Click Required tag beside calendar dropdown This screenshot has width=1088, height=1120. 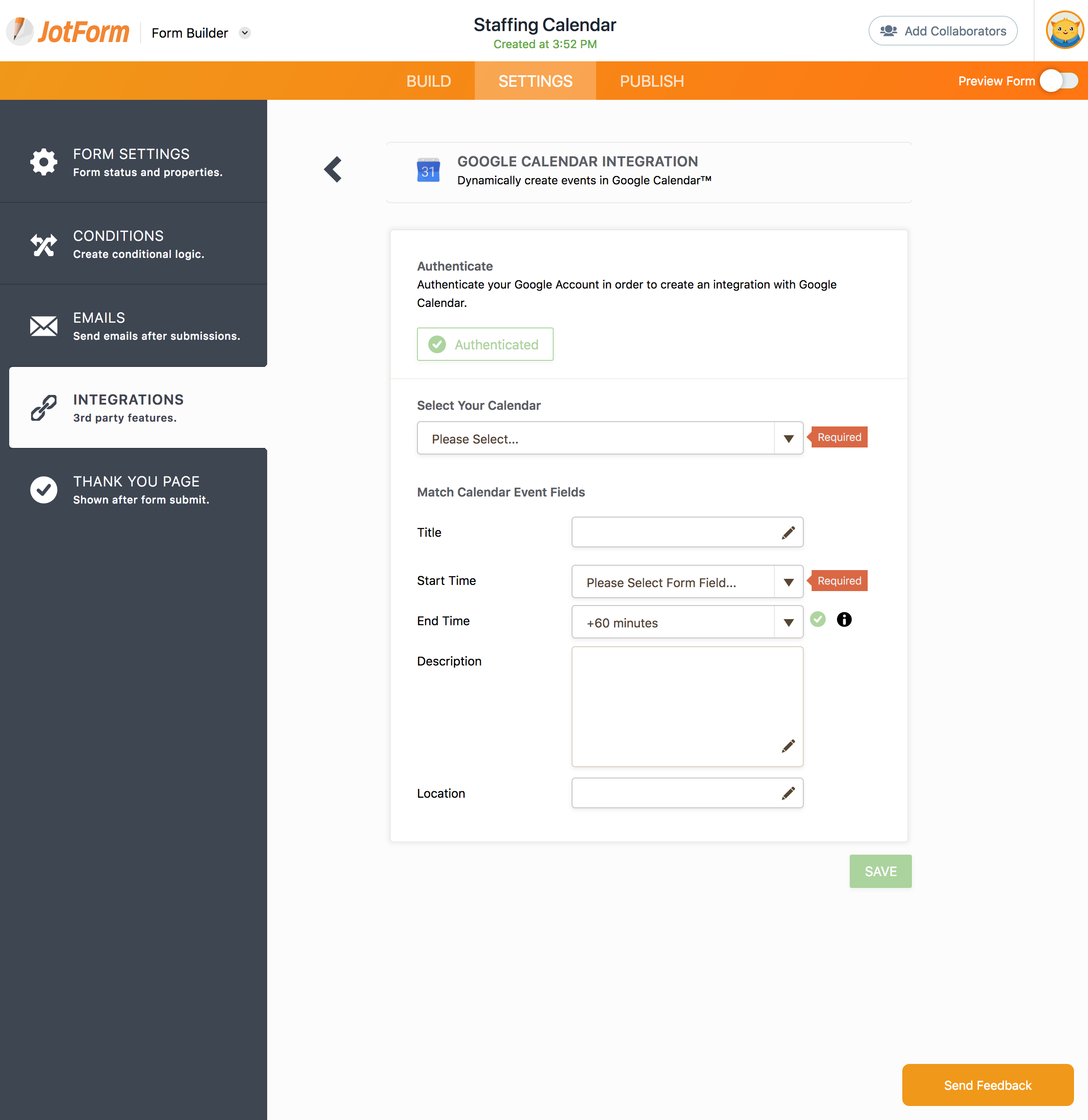click(x=837, y=437)
